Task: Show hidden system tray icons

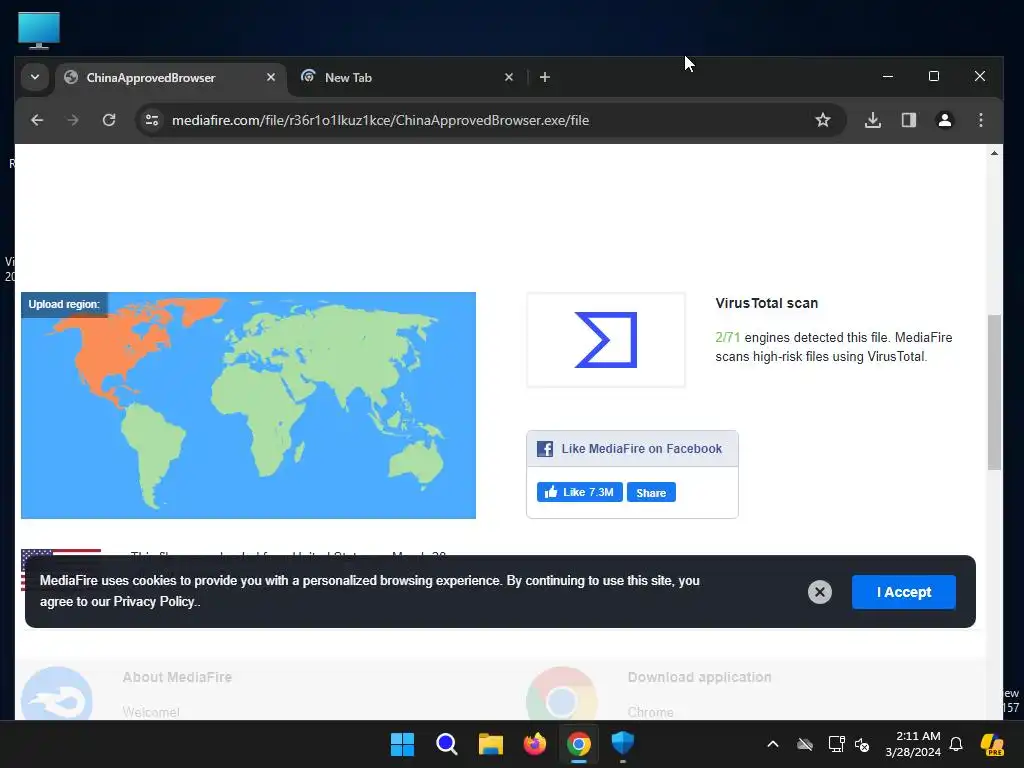Action: pos(773,744)
